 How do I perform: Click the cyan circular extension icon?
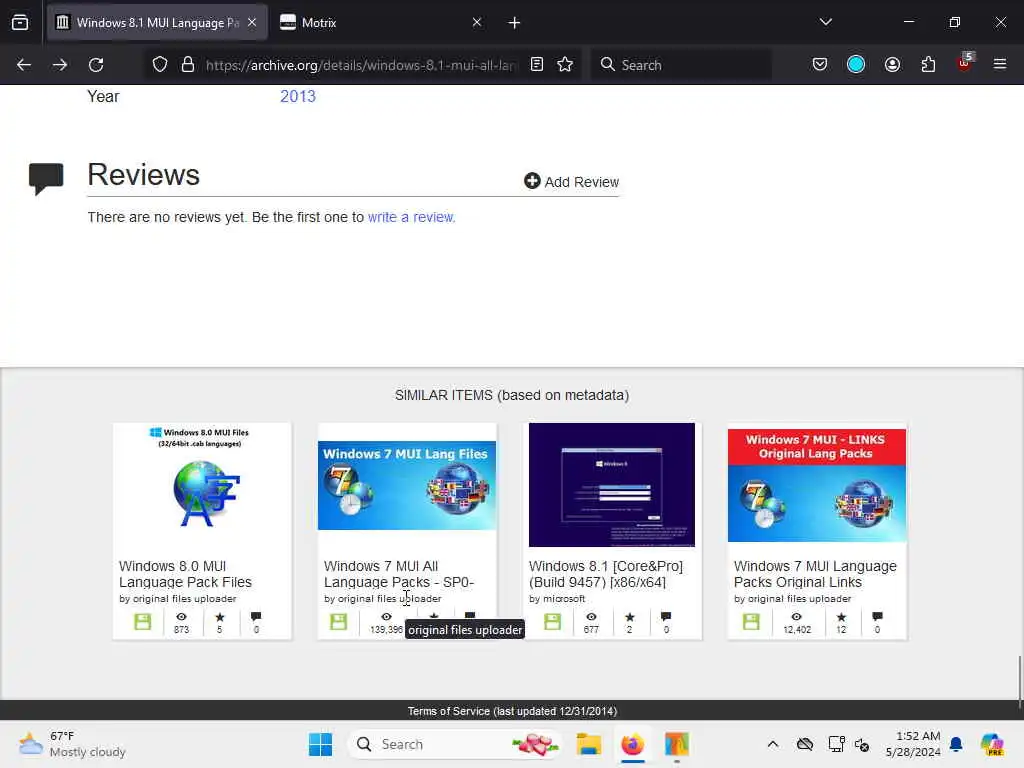tap(856, 64)
